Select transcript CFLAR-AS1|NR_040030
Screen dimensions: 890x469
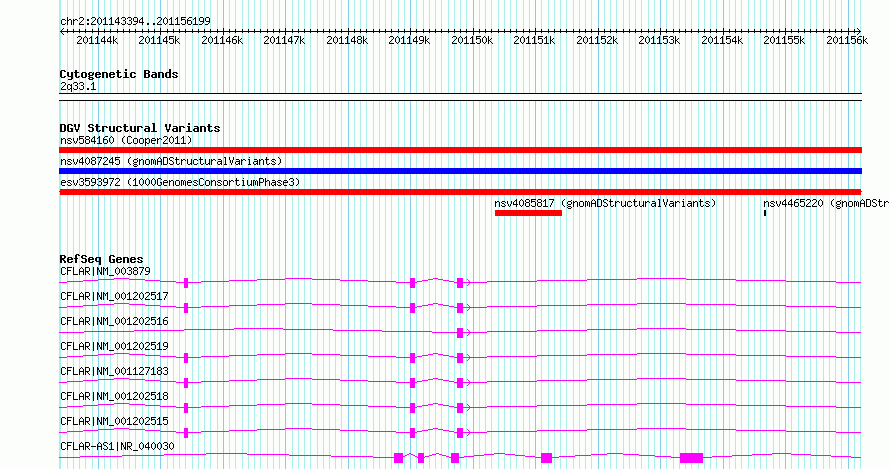117,446
